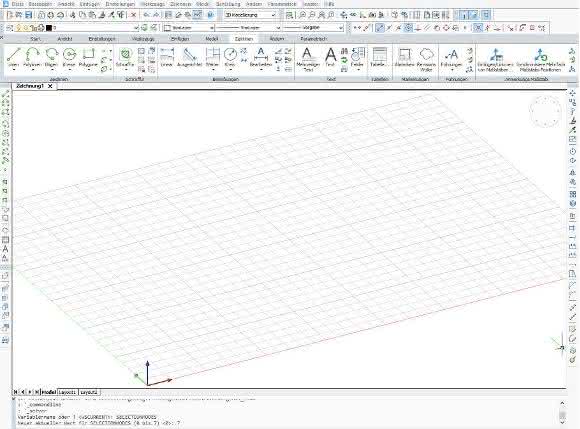This screenshot has height=429, width=580.
Task: Toggle the layer freeze sun icon
Action: coord(26,28)
